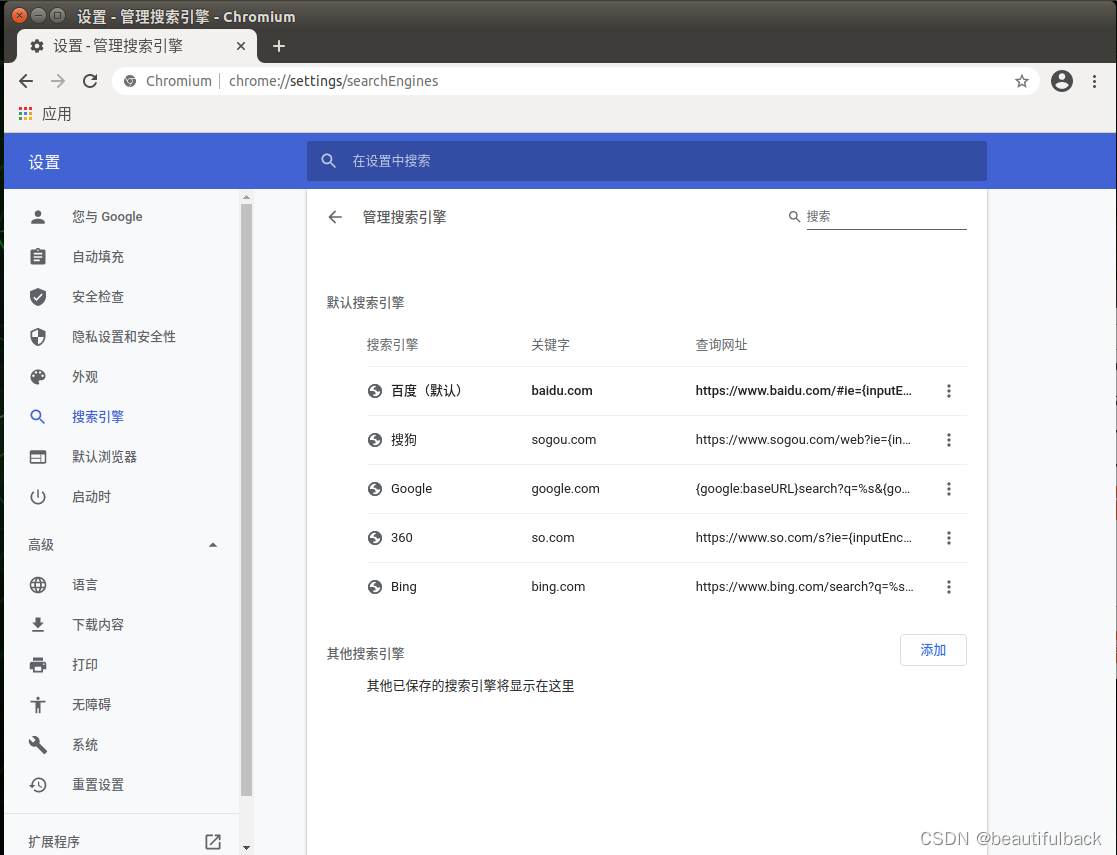Open the apps grid icon in bookmarks bar
This screenshot has width=1117, height=855.
26,114
